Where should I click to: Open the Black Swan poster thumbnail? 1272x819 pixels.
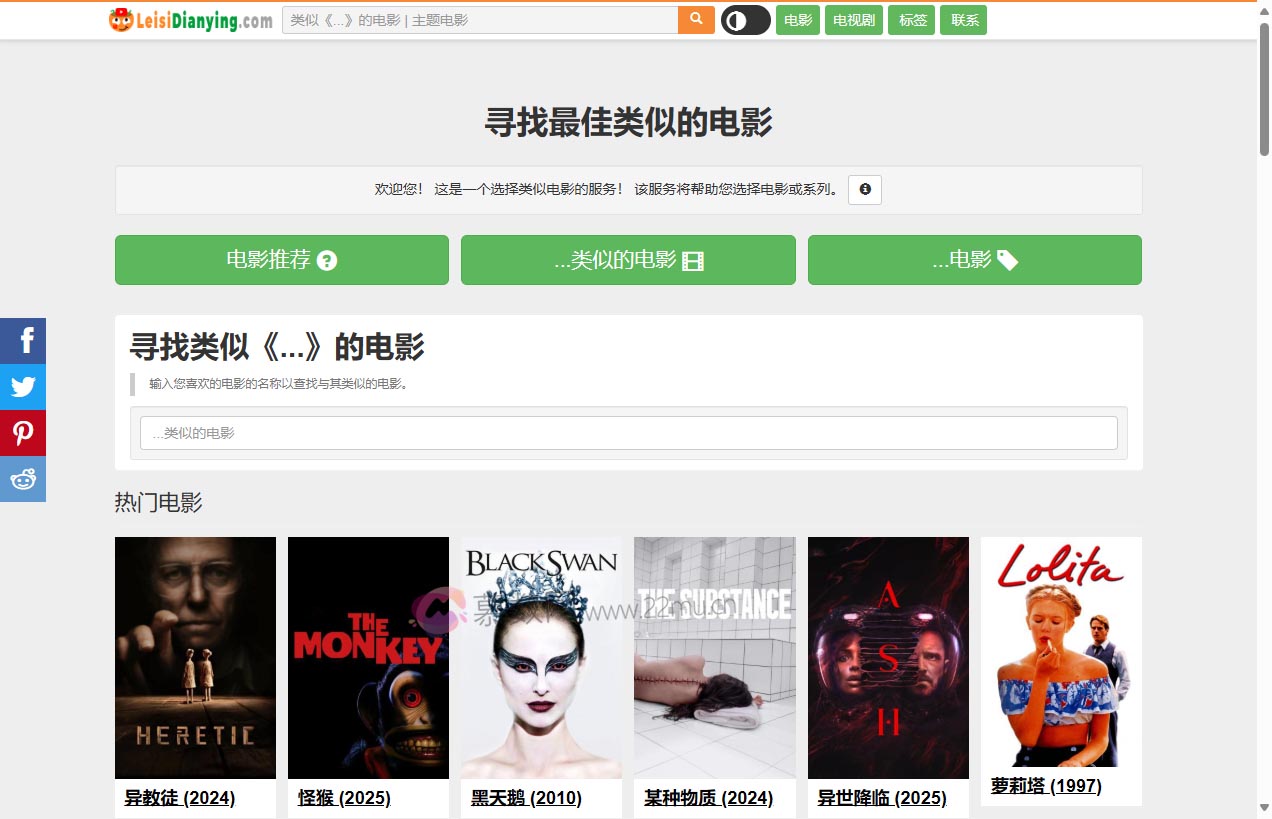click(541, 658)
